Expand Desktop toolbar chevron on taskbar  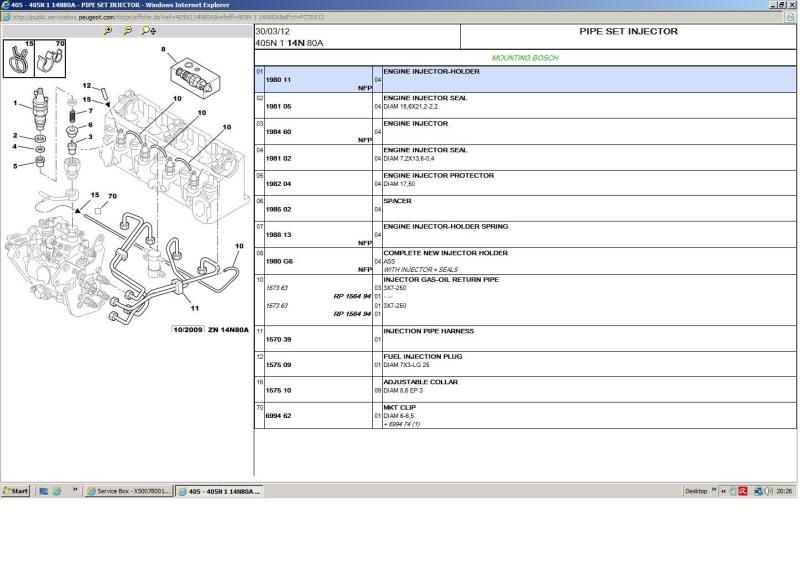[714, 490]
